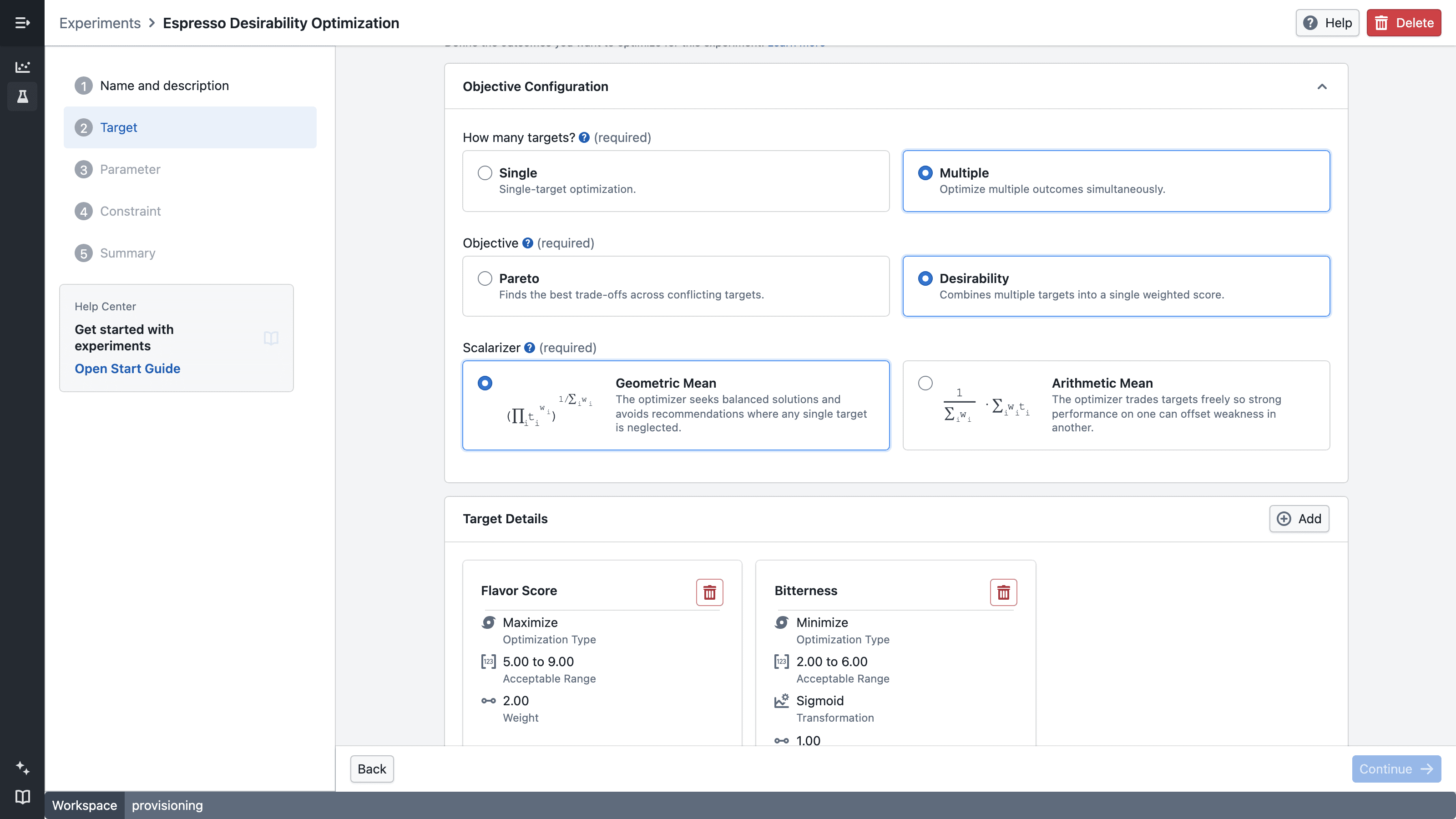Click the Sigmoid transformation icon
1456x819 pixels.
pyautogui.click(x=782, y=701)
